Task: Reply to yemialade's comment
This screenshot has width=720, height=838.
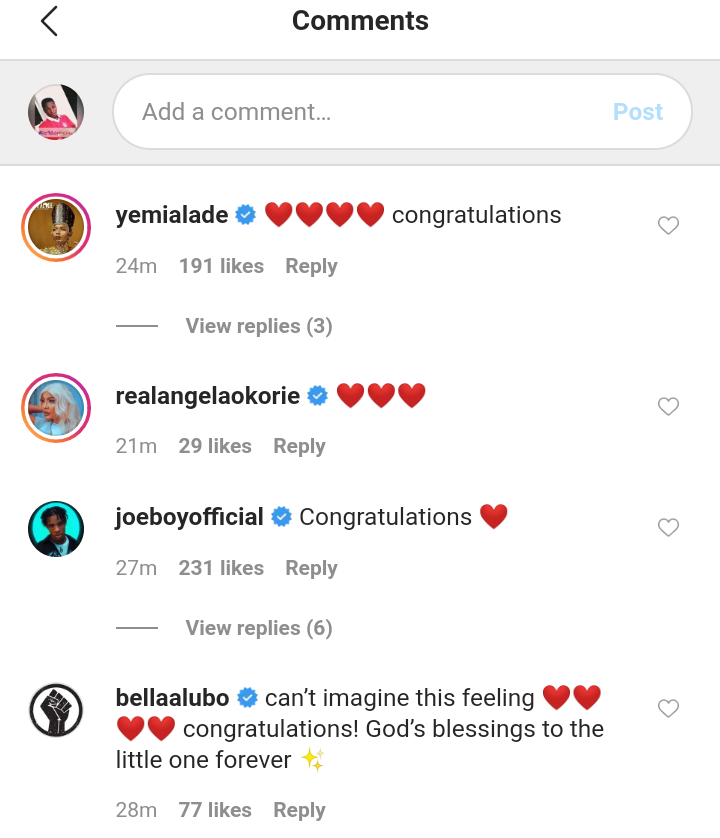Action: point(311,266)
